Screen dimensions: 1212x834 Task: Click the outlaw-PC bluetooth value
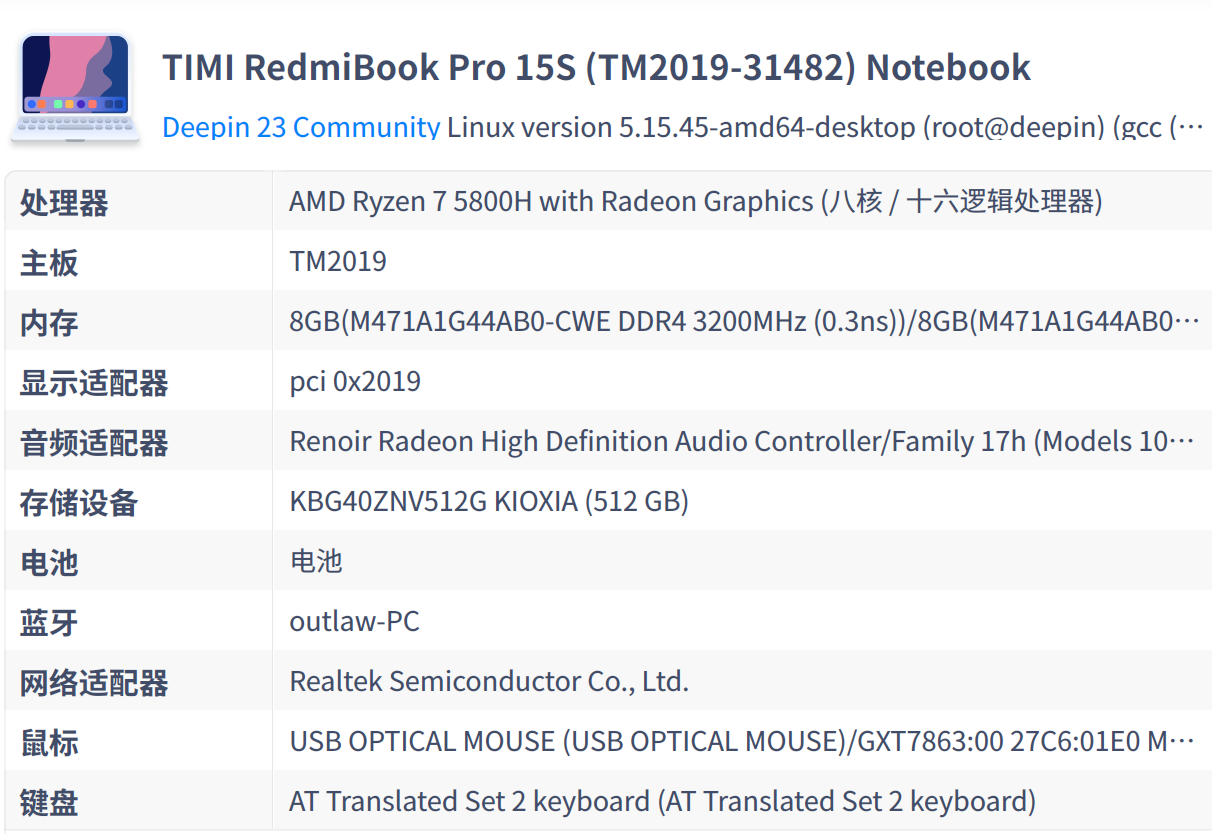click(x=354, y=622)
